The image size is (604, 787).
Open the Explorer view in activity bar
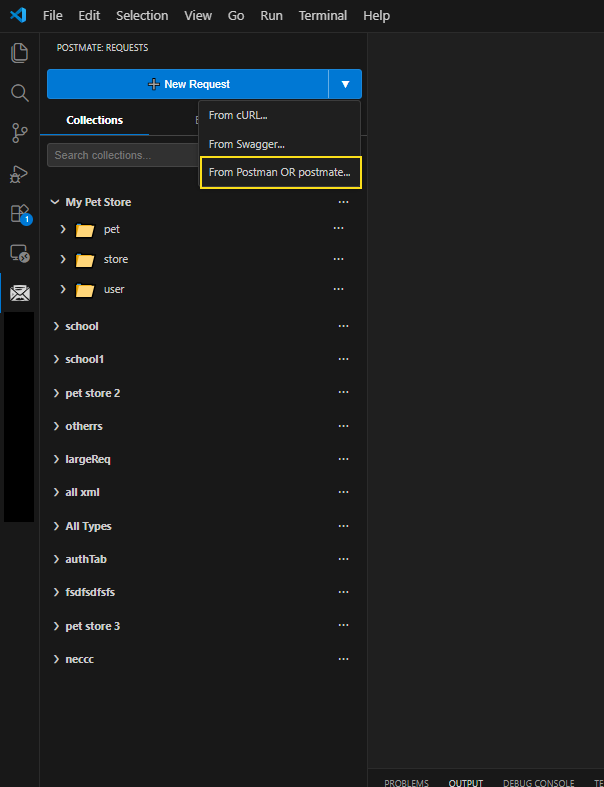point(20,53)
